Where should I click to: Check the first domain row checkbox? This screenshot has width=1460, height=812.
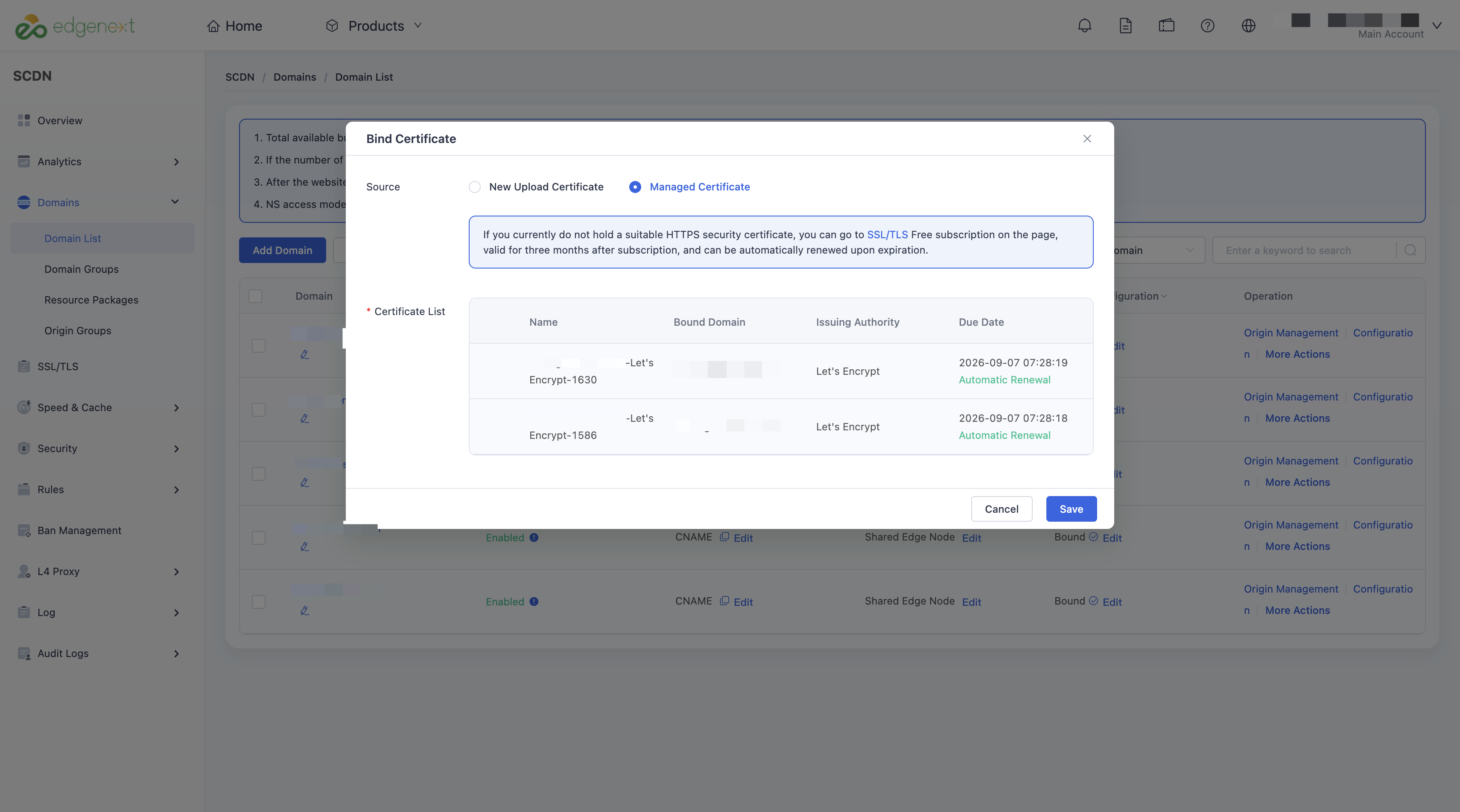tap(258, 346)
